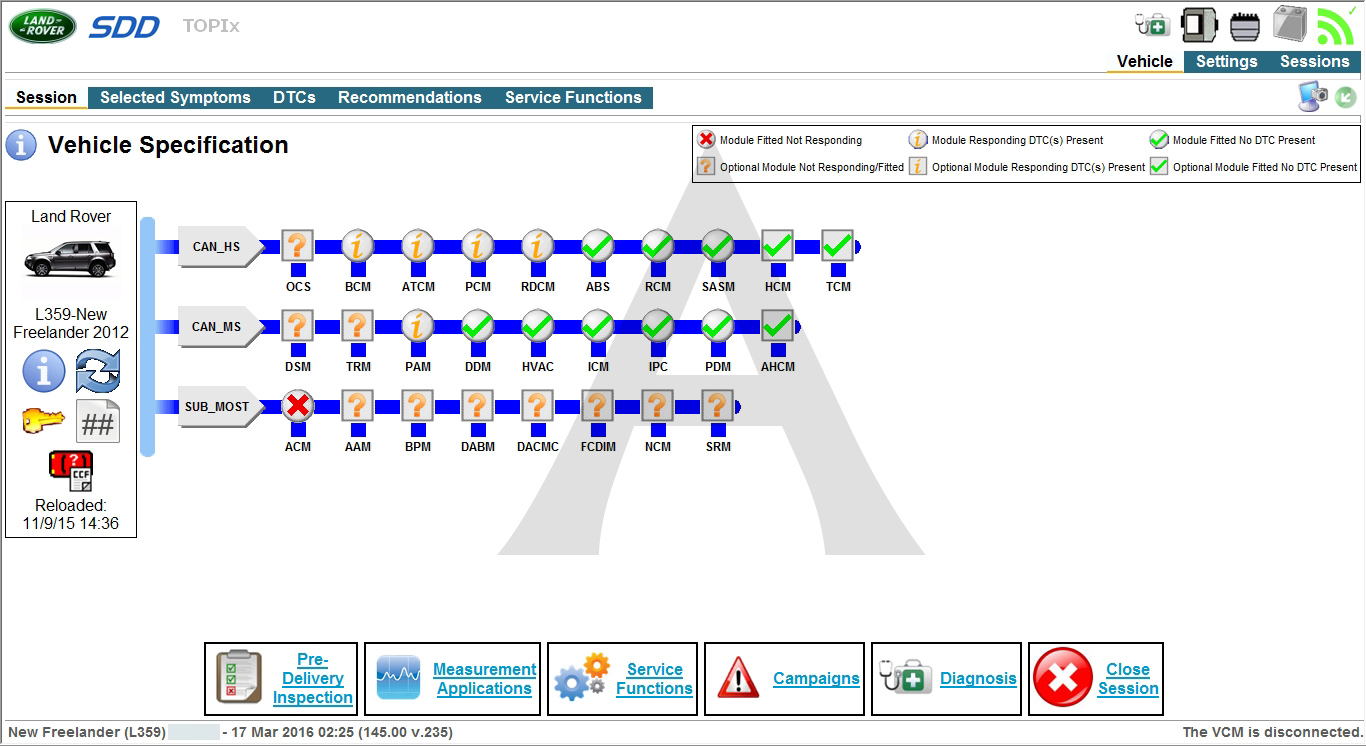This screenshot has width=1366, height=746.
Task: Select the ABS module green check icon
Action: click(x=598, y=245)
